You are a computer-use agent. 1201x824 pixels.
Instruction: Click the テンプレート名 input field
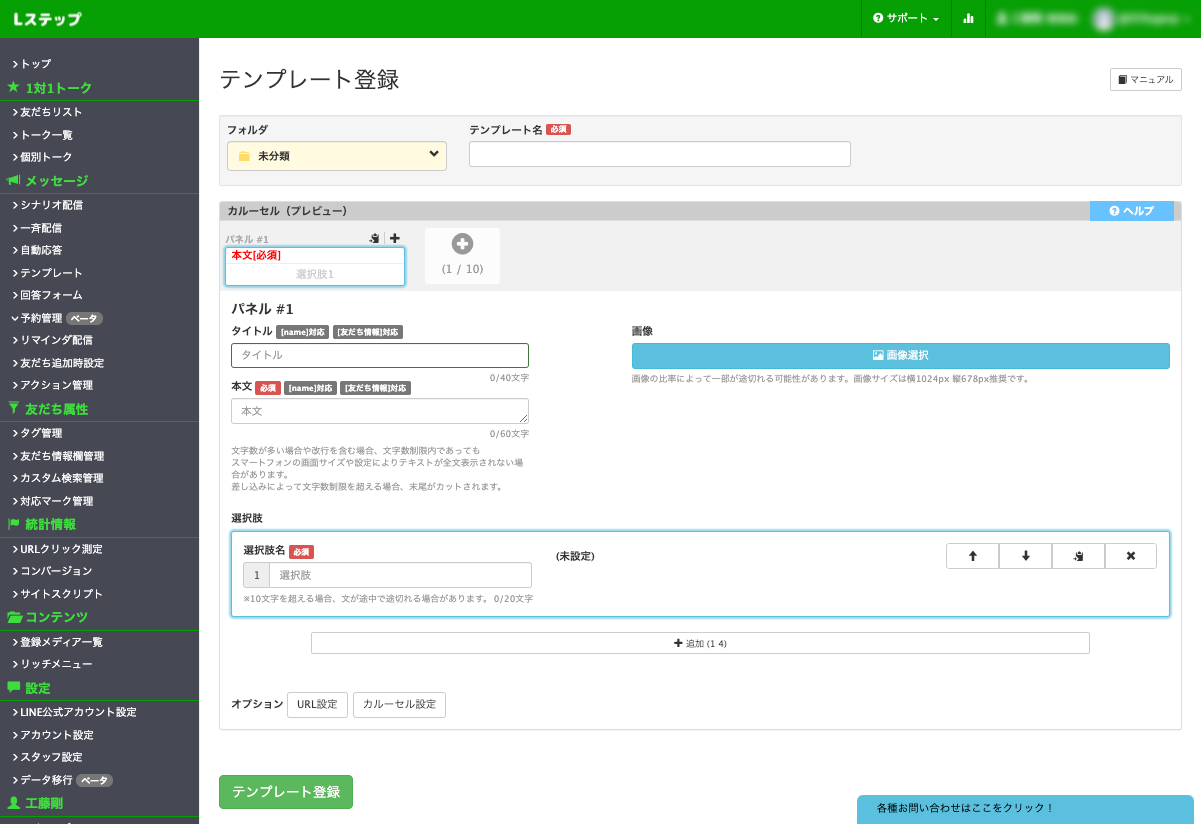click(659, 154)
